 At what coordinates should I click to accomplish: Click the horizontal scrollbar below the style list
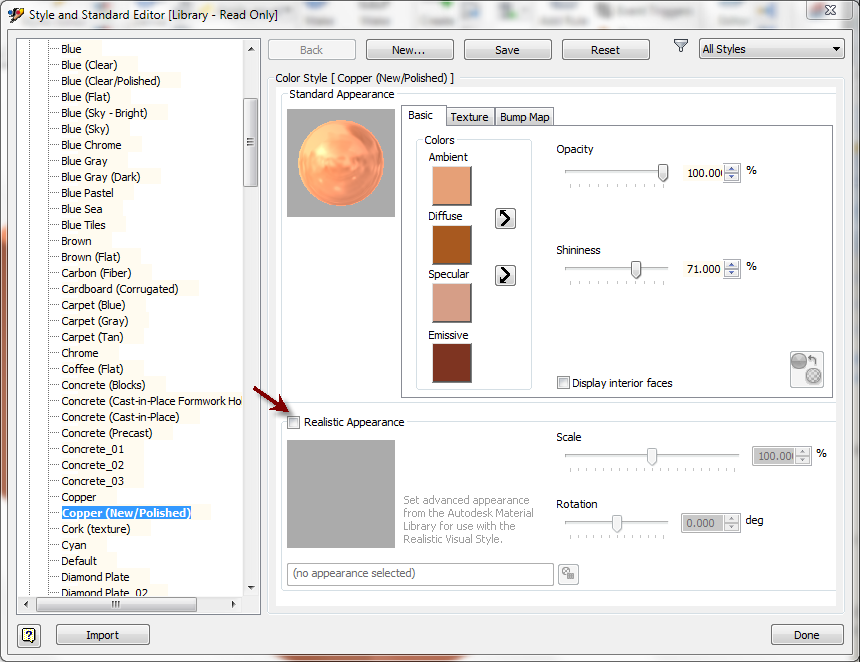pyautogui.click(x=115, y=604)
